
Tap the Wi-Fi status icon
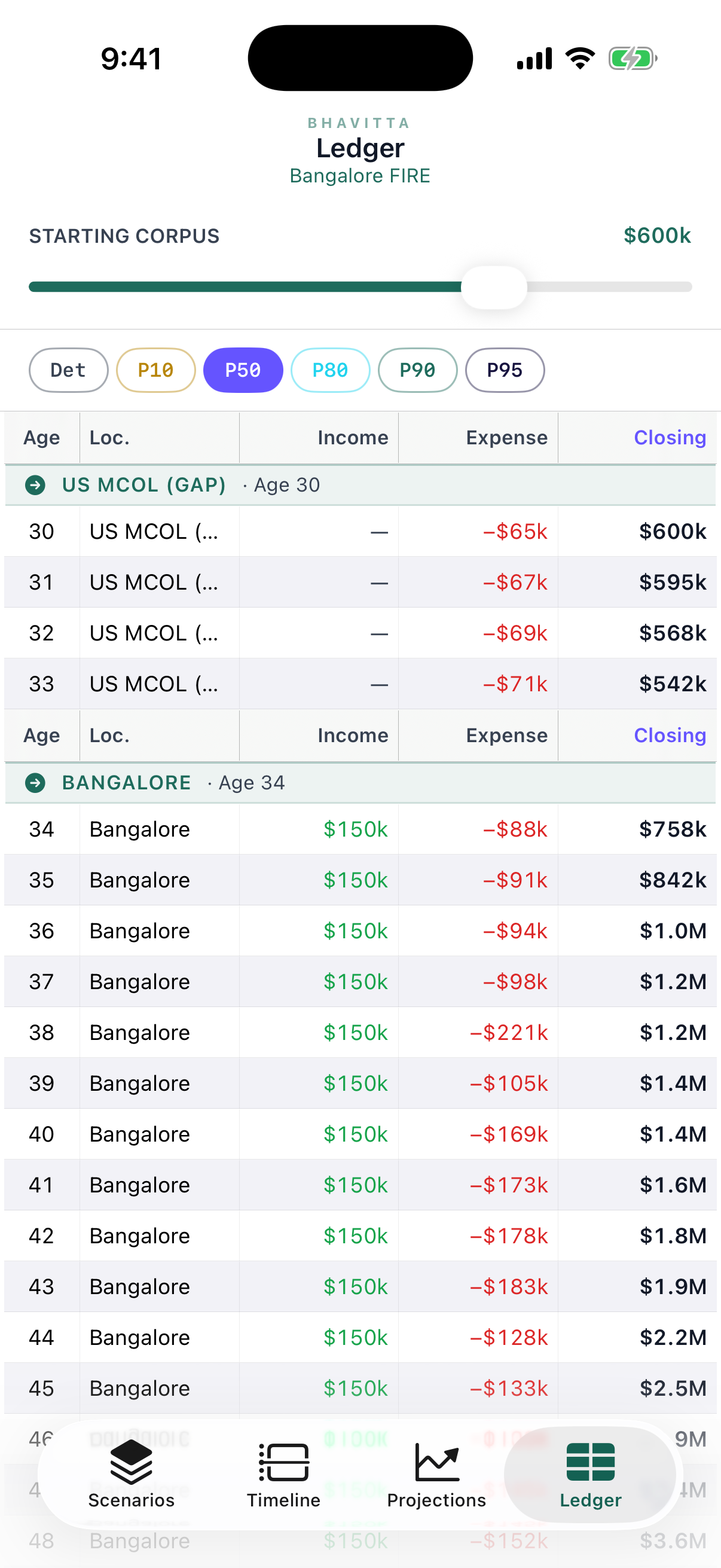pos(580,59)
